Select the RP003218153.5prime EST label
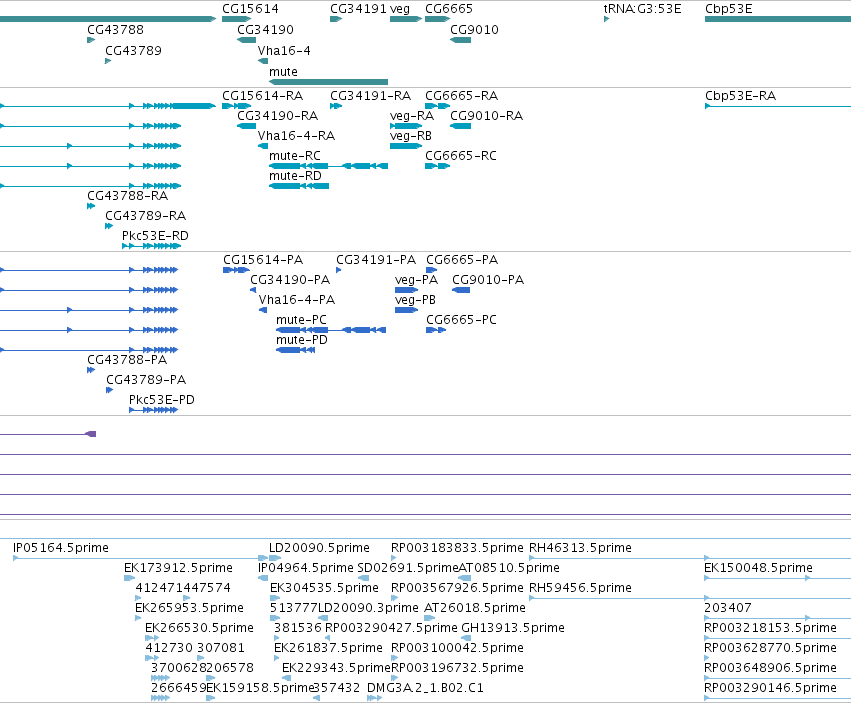Image resolution: width=851 pixels, height=703 pixels. (x=770, y=628)
